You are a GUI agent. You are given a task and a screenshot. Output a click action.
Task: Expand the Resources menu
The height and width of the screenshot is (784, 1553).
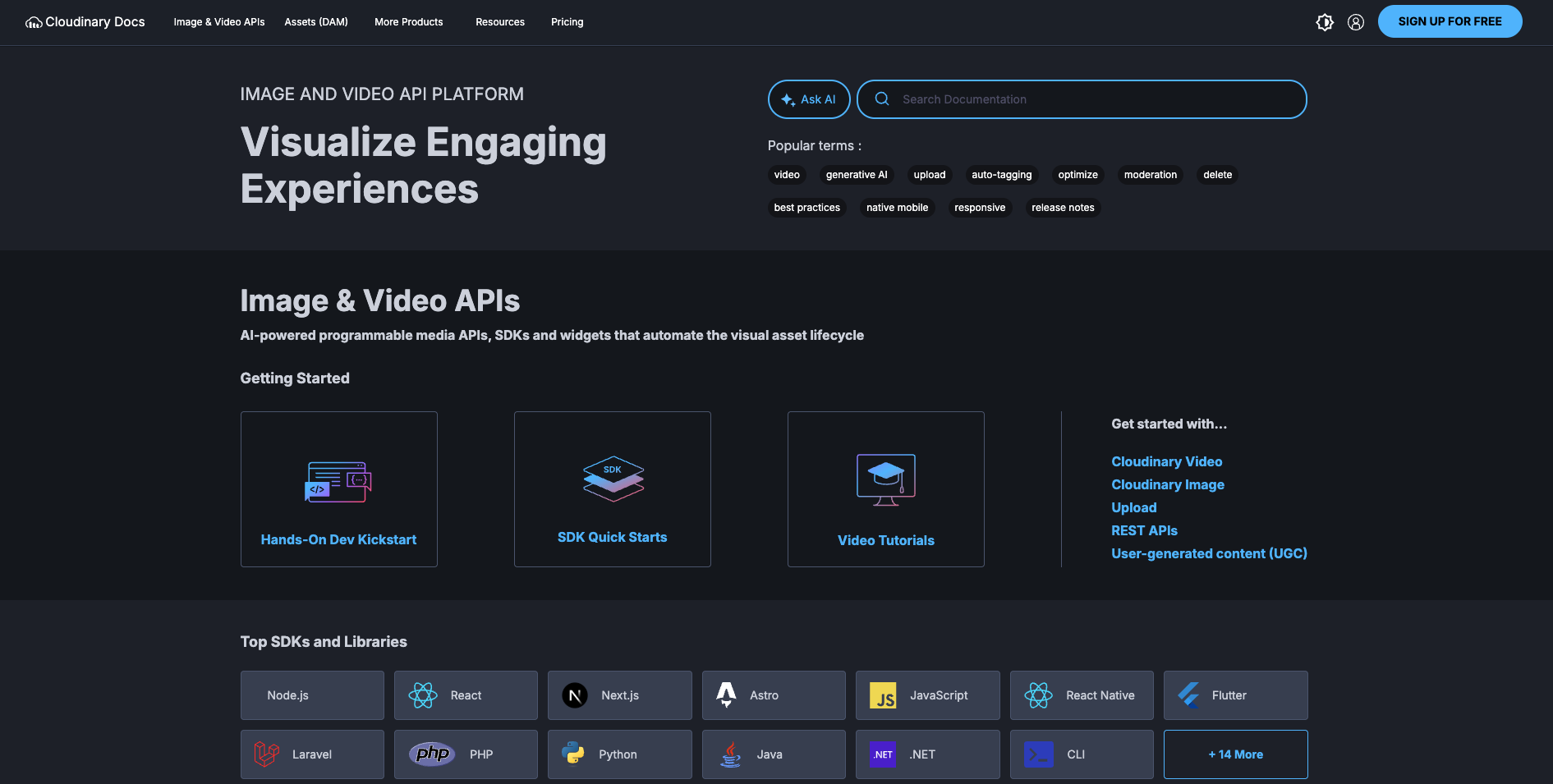pyautogui.click(x=500, y=22)
